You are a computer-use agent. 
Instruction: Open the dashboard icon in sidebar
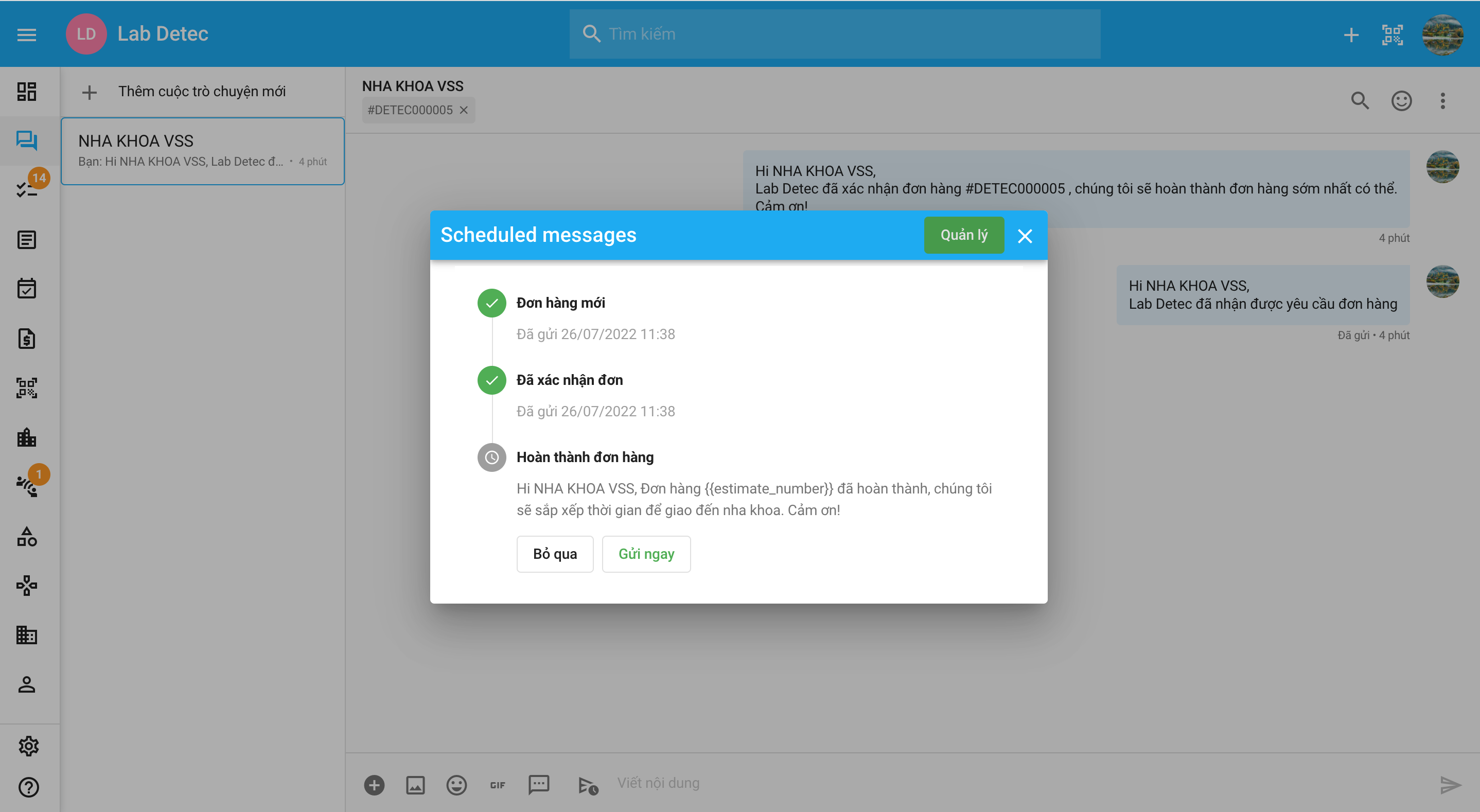[26, 92]
